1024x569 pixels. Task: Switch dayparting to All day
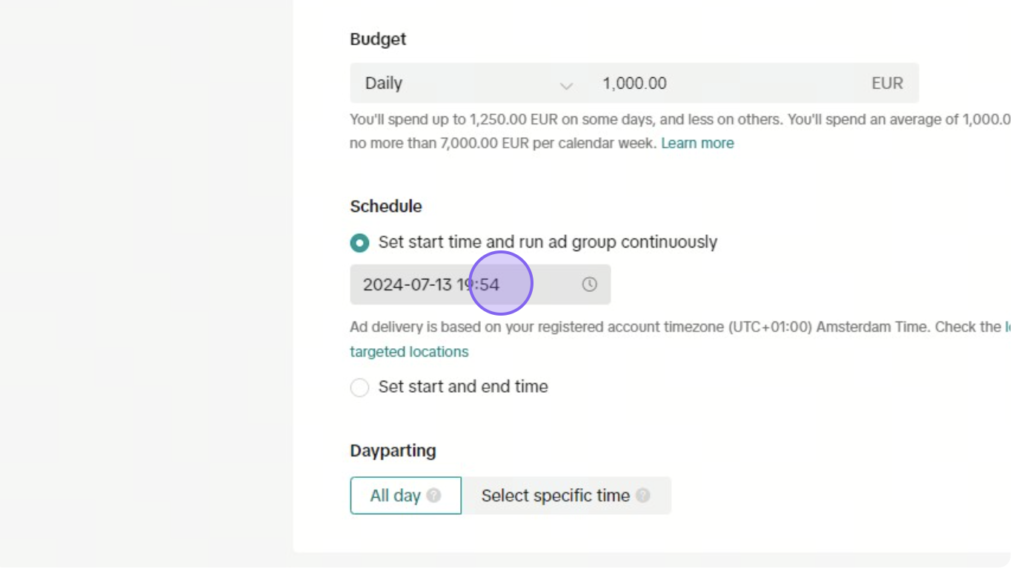coord(406,495)
